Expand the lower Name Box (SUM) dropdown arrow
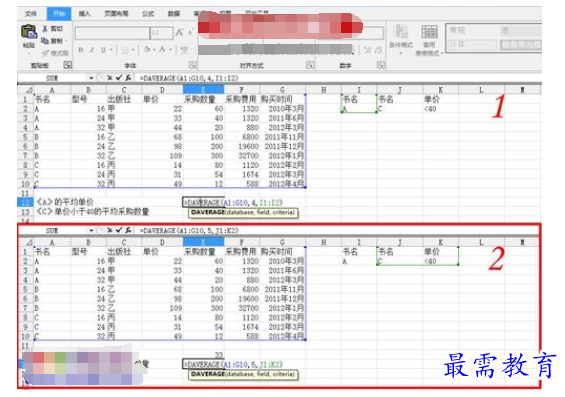Image resolution: width=565 pixels, height=397 pixels. (x=92, y=230)
